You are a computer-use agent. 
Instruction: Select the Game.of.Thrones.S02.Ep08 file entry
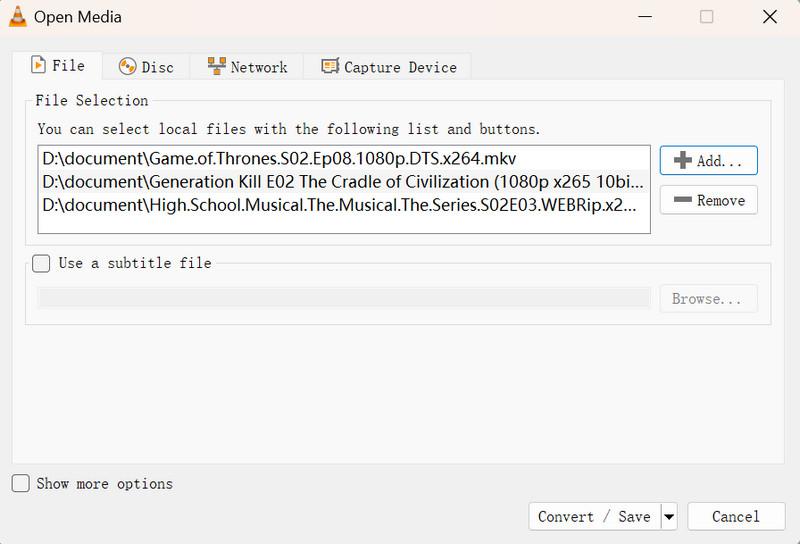tap(344, 159)
